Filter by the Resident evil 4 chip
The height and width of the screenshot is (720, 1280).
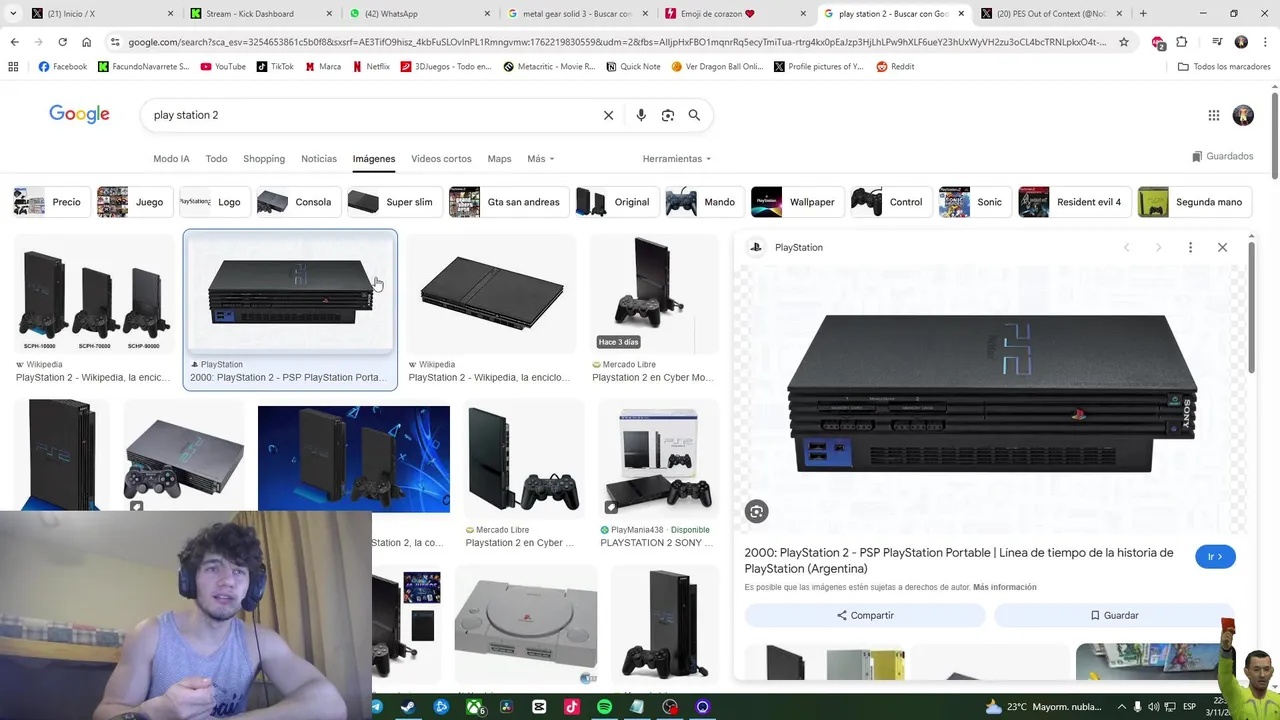click(1075, 202)
